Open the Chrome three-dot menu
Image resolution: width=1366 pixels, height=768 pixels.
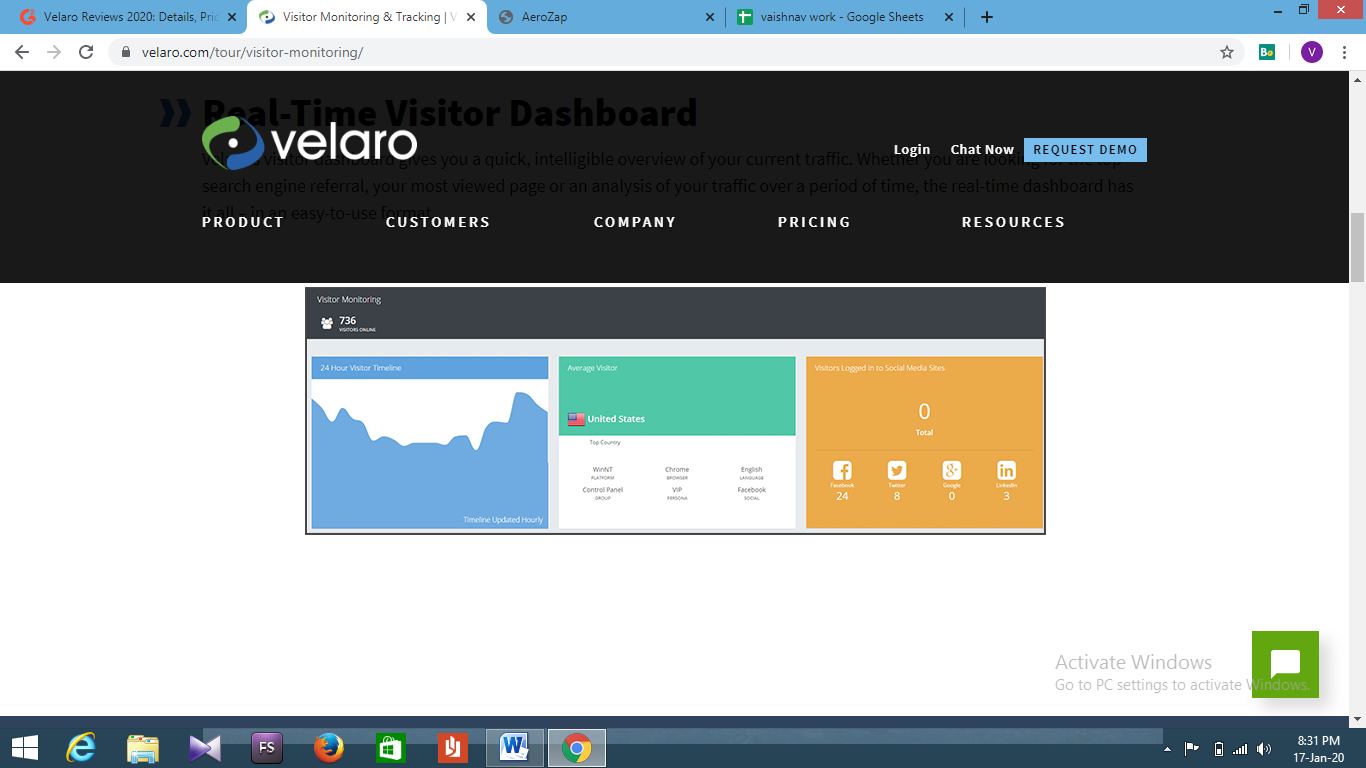[x=1343, y=52]
